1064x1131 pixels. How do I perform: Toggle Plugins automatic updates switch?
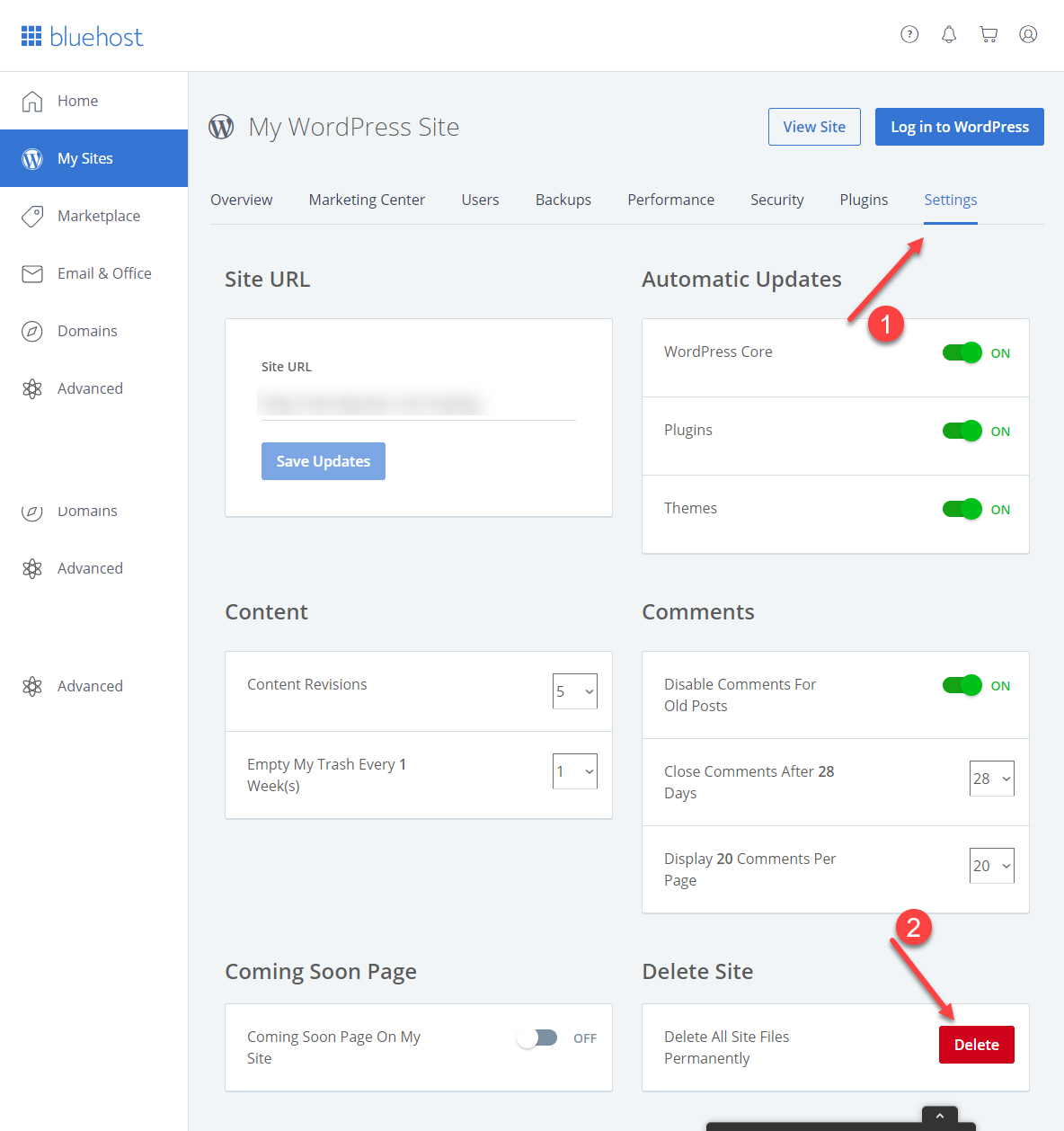pos(962,431)
